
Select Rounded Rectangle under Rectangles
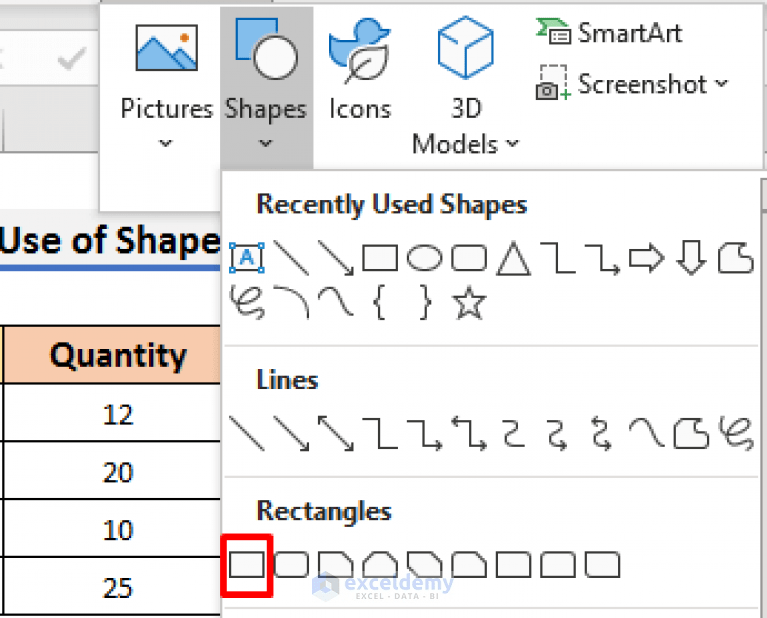click(x=291, y=565)
